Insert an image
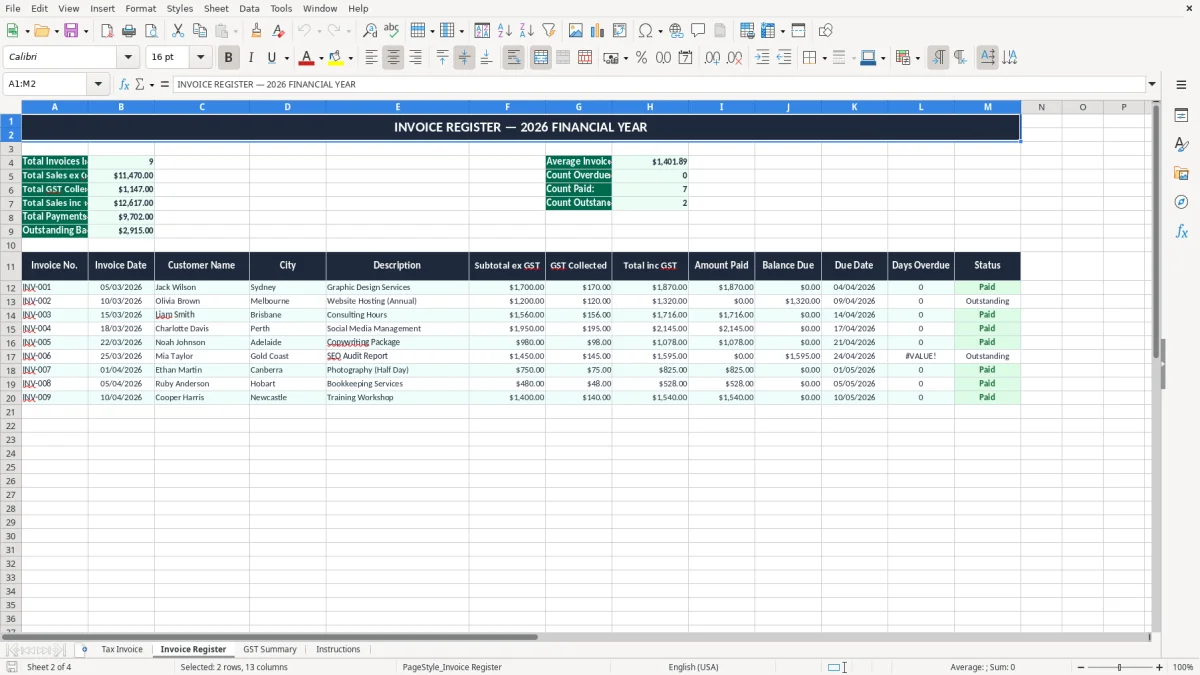The width and height of the screenshot is (1200, 675). coord(576,31)
